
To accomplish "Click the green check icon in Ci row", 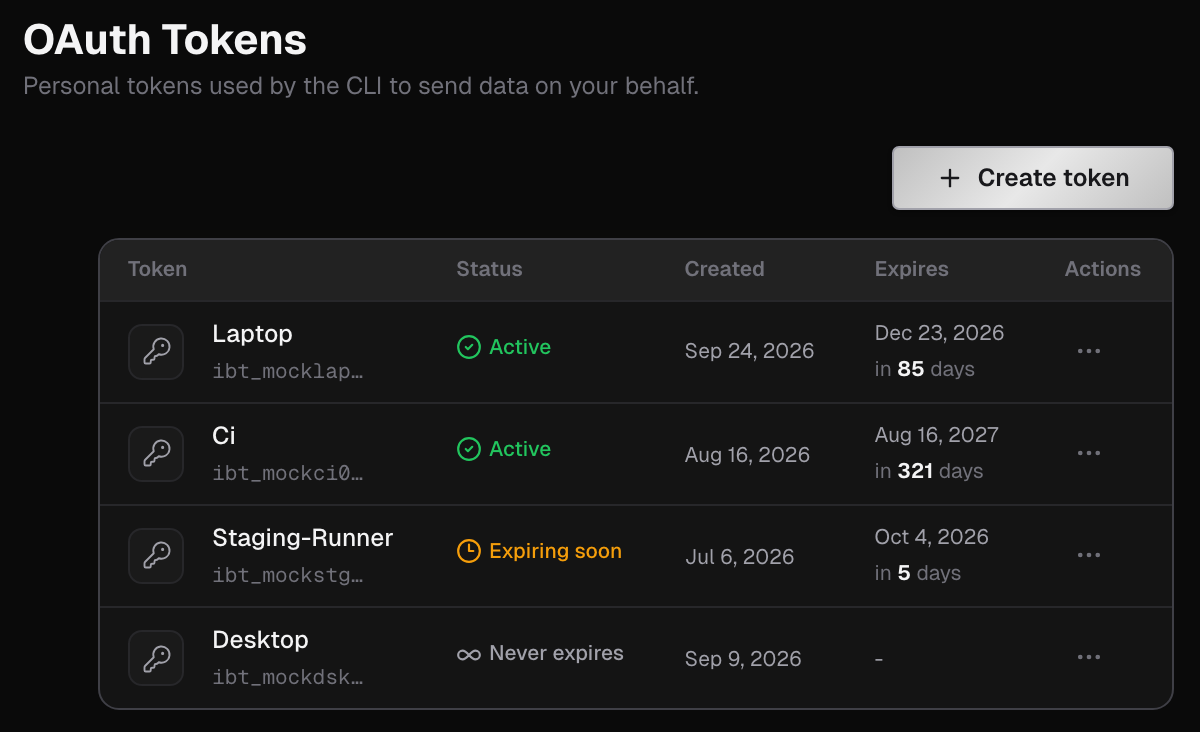I will pos(468,449).
